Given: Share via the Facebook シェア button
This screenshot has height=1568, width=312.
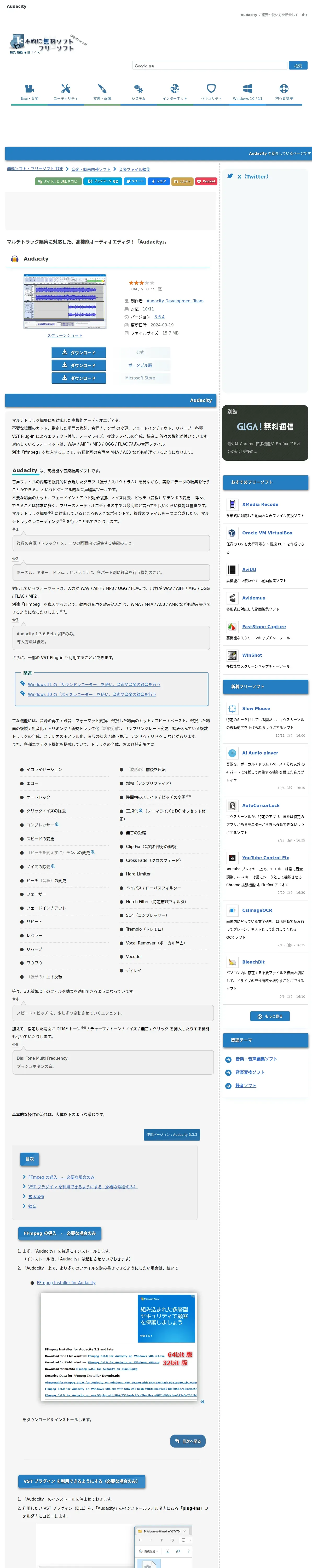Looking at the screenshot, I should coord(159,181).
